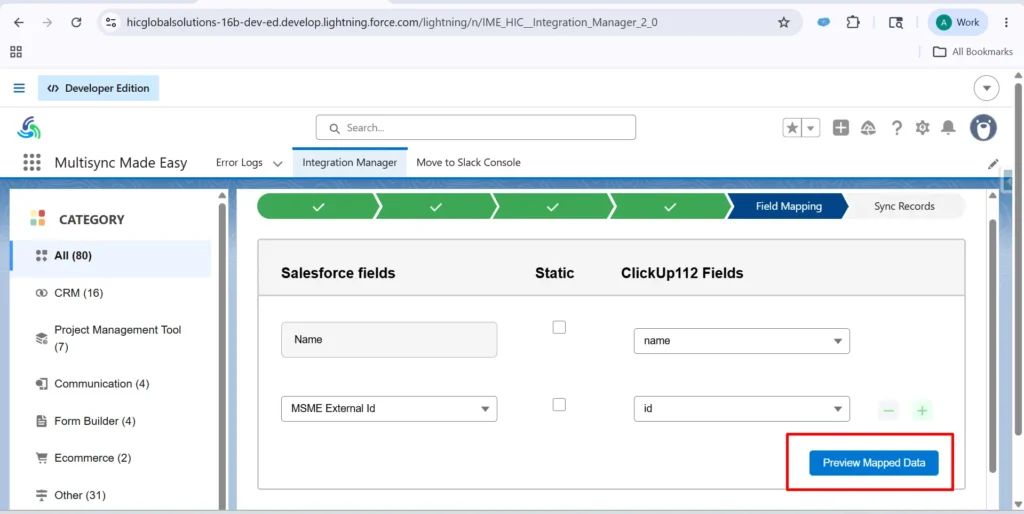Screen dimensions: 1024x514
Task: Click the Developer Edition badge
Action: pyautogui.click(x=99, y=88)
